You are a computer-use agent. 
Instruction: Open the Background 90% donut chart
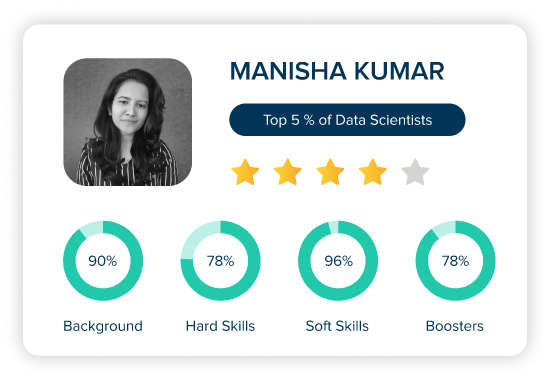(x=103, y=261)
